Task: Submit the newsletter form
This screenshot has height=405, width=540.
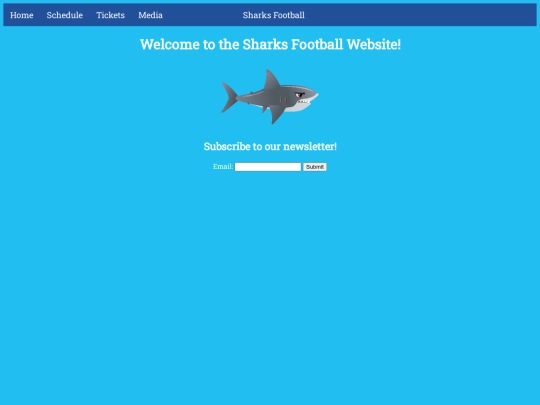Action: tap(315, 167)
